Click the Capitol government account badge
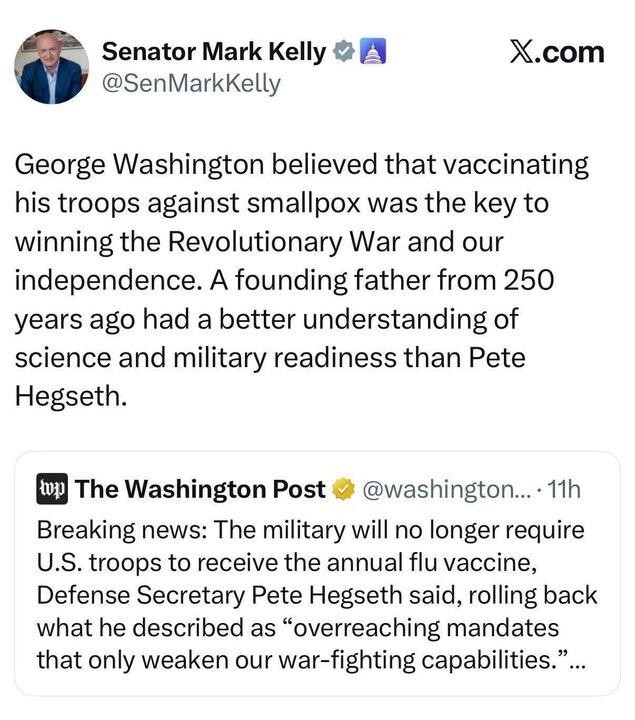 pyautogui.click(x=371, y=51)
